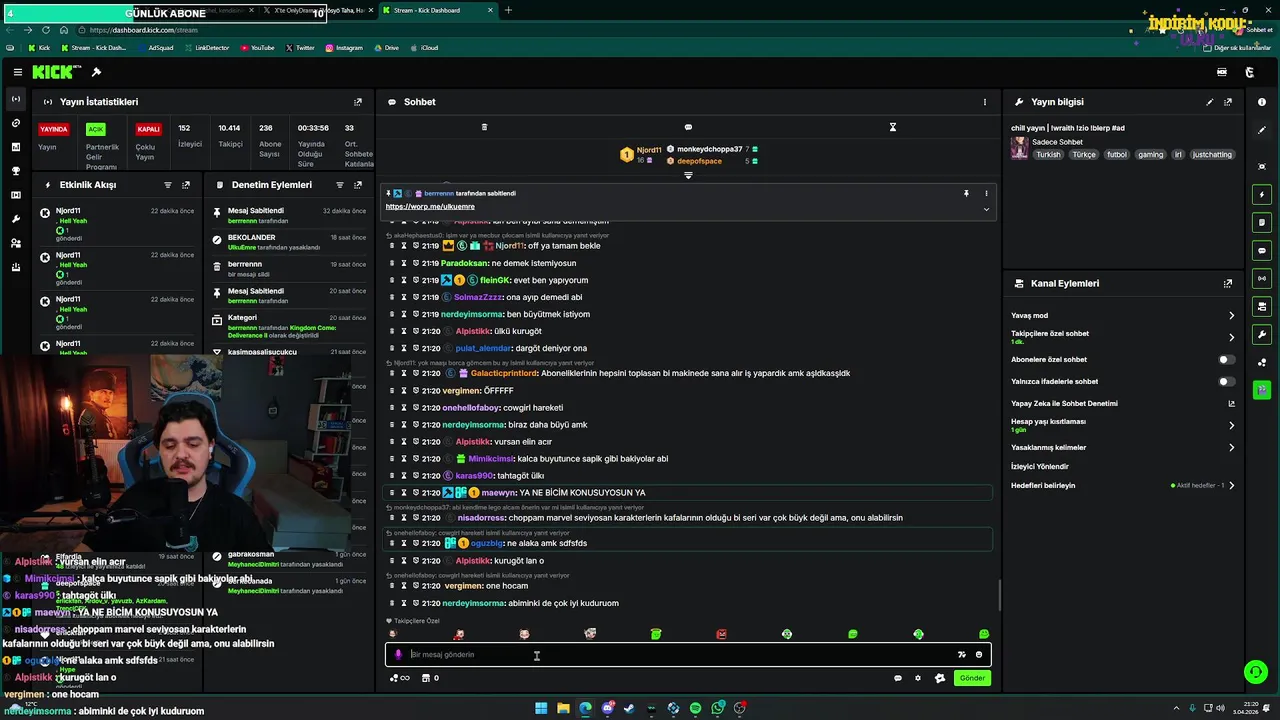Open a new browser tab
Screen dimensions: 1280x720
coord(508,10)
